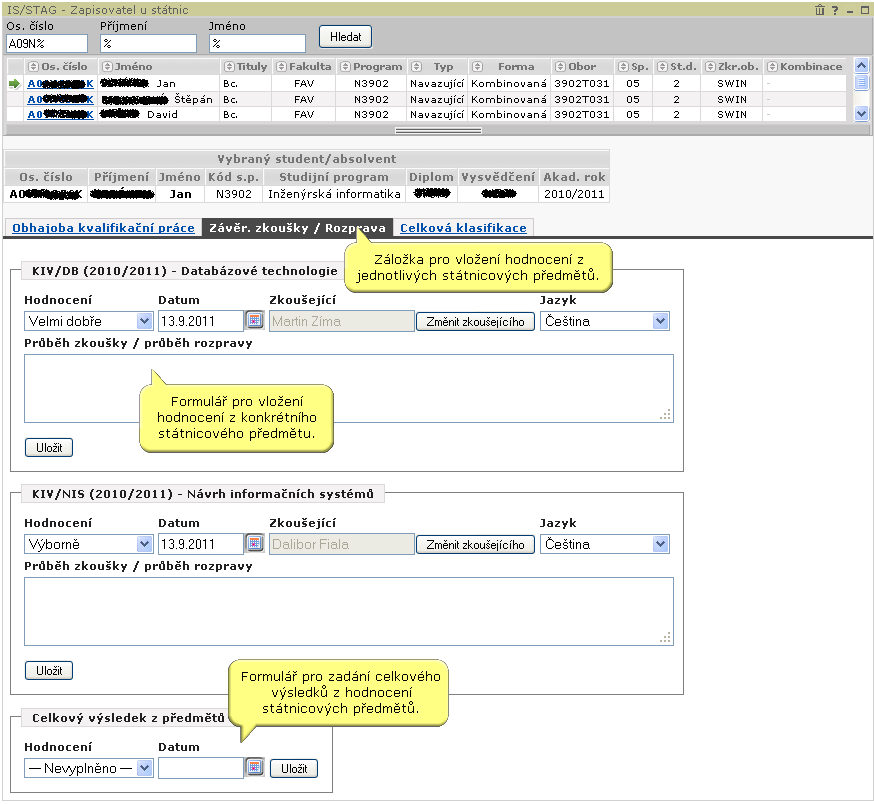
Task: Click the Obor column sort icon
Action: pos(561,66)
